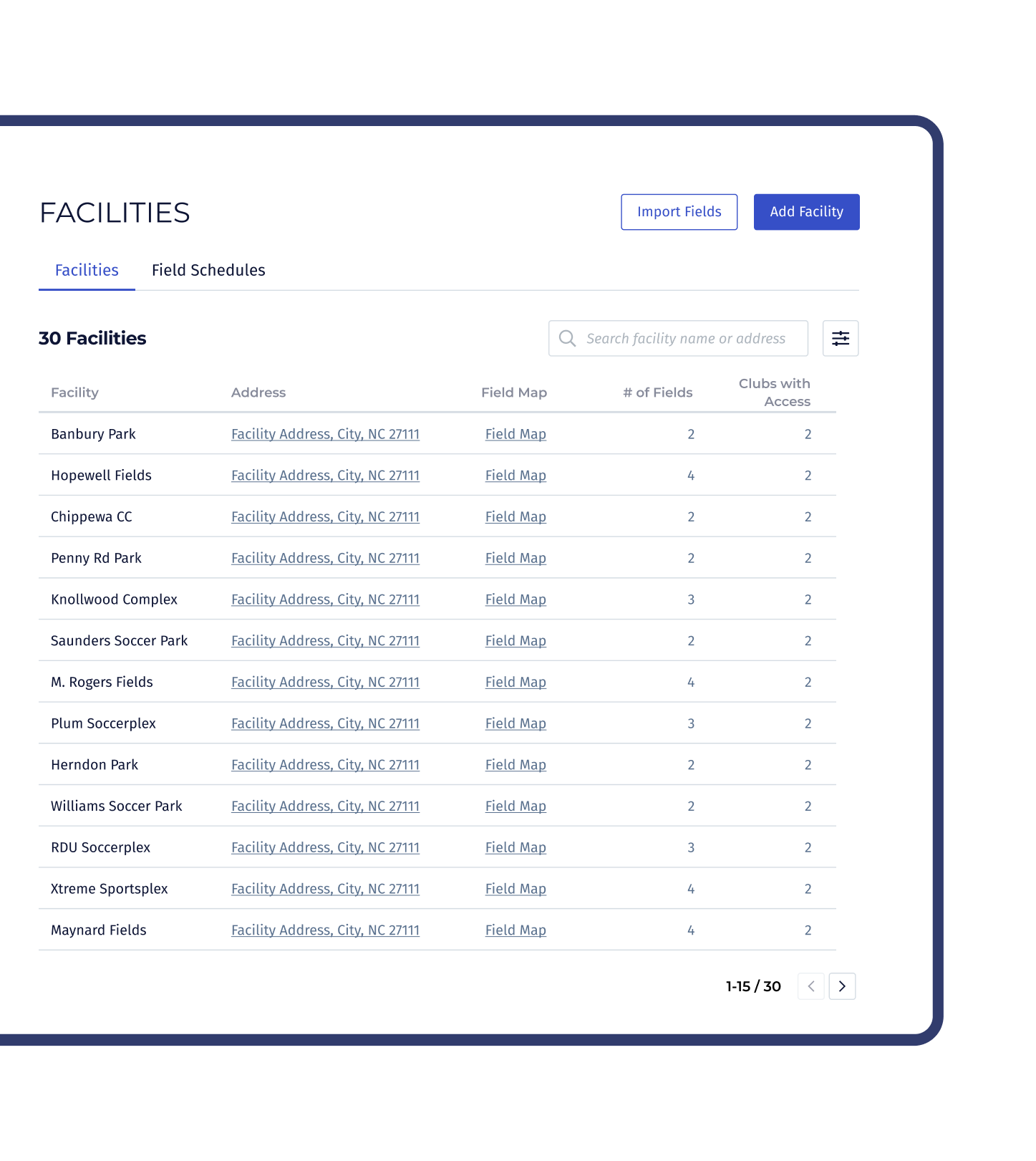Select the RDU Soccerplex name
The height and width of the screenshot is (1161, 1036).
coord(100,847)
